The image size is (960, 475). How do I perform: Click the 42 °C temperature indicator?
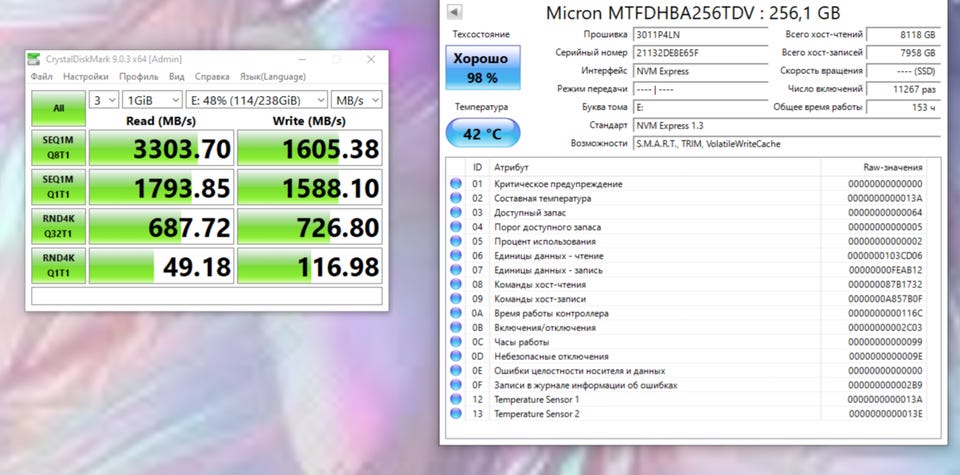pyautogui.click(x=482, y=133)
